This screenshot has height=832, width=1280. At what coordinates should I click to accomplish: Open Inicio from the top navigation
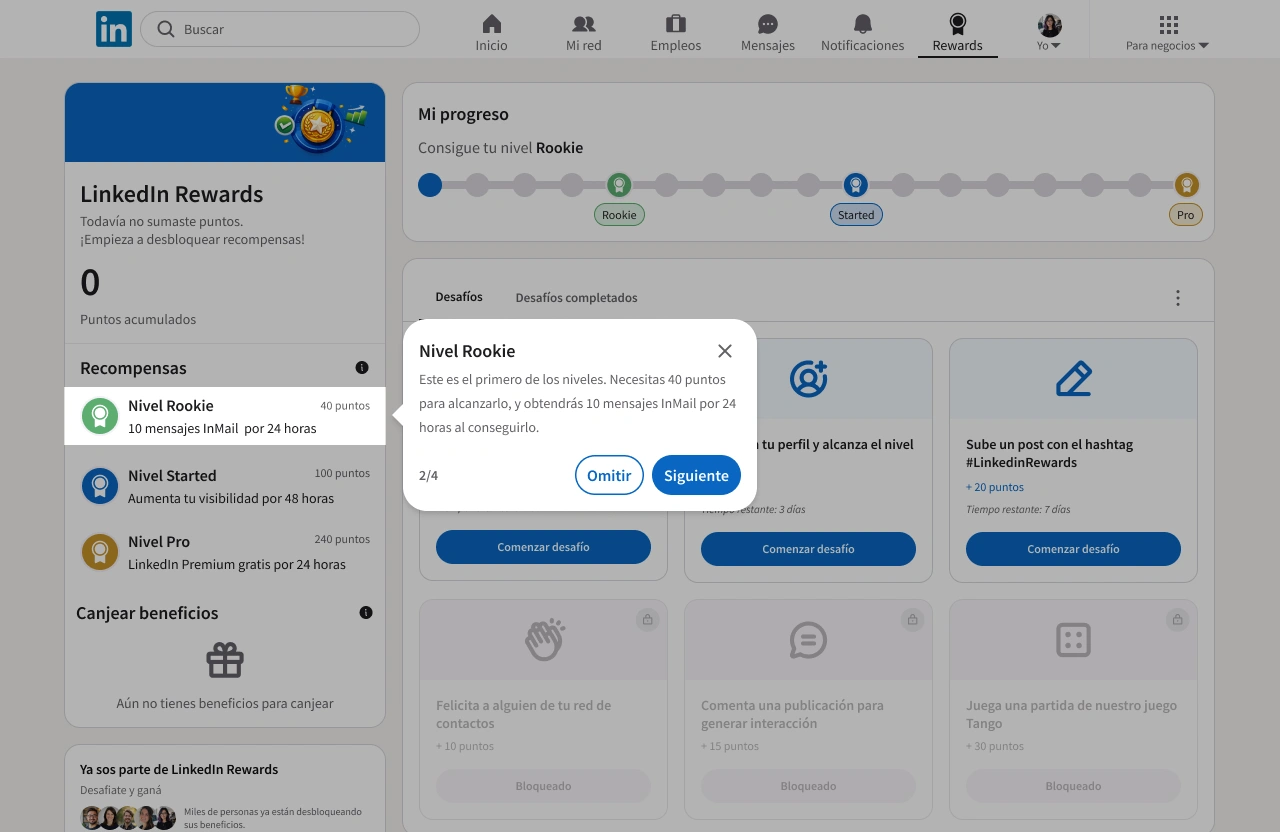(491, 33)
